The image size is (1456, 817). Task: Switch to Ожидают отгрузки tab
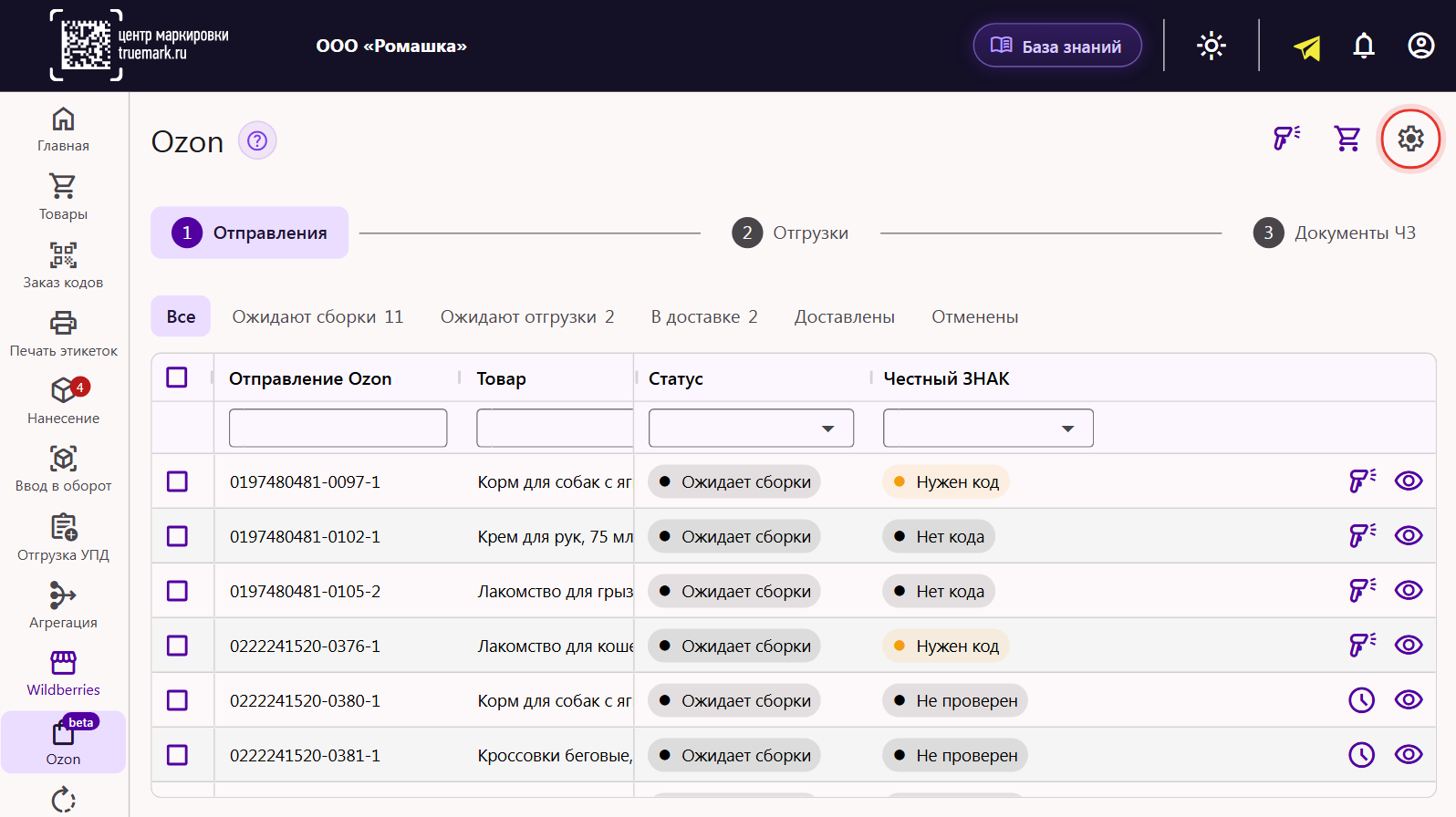(x=527, y=316)
